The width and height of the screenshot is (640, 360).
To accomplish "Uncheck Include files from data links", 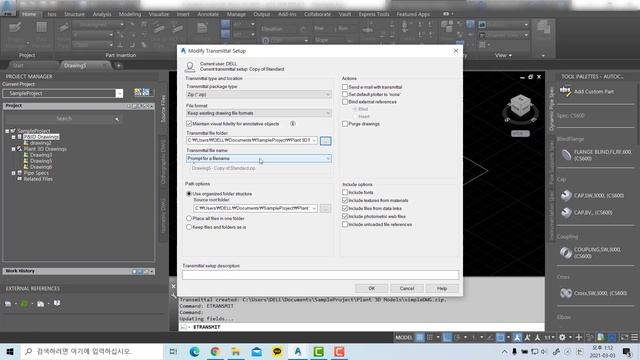I will coord(345,208).
